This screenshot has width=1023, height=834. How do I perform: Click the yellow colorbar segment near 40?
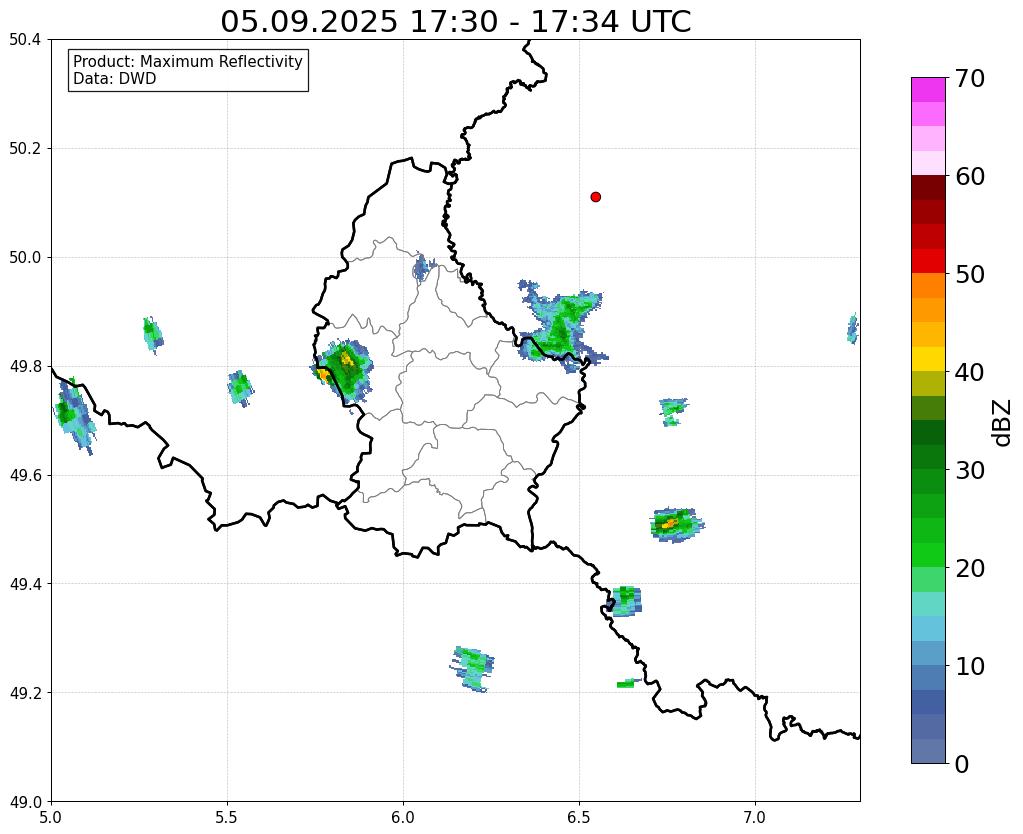pyautogui.click(x=928, y=359)
